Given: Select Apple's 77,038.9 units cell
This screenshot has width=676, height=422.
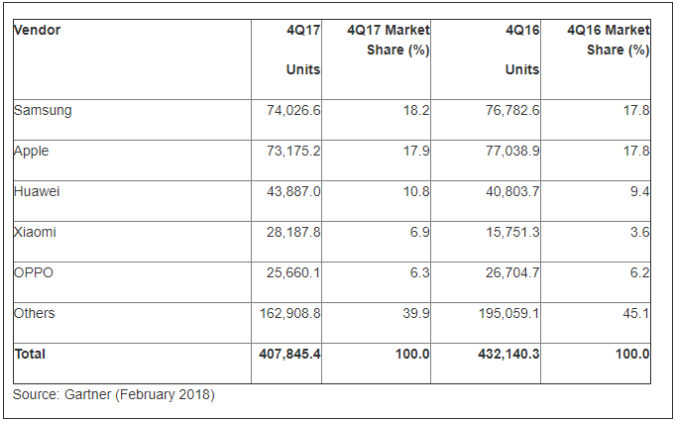Looking at the screenshot, I should point(513,151).
